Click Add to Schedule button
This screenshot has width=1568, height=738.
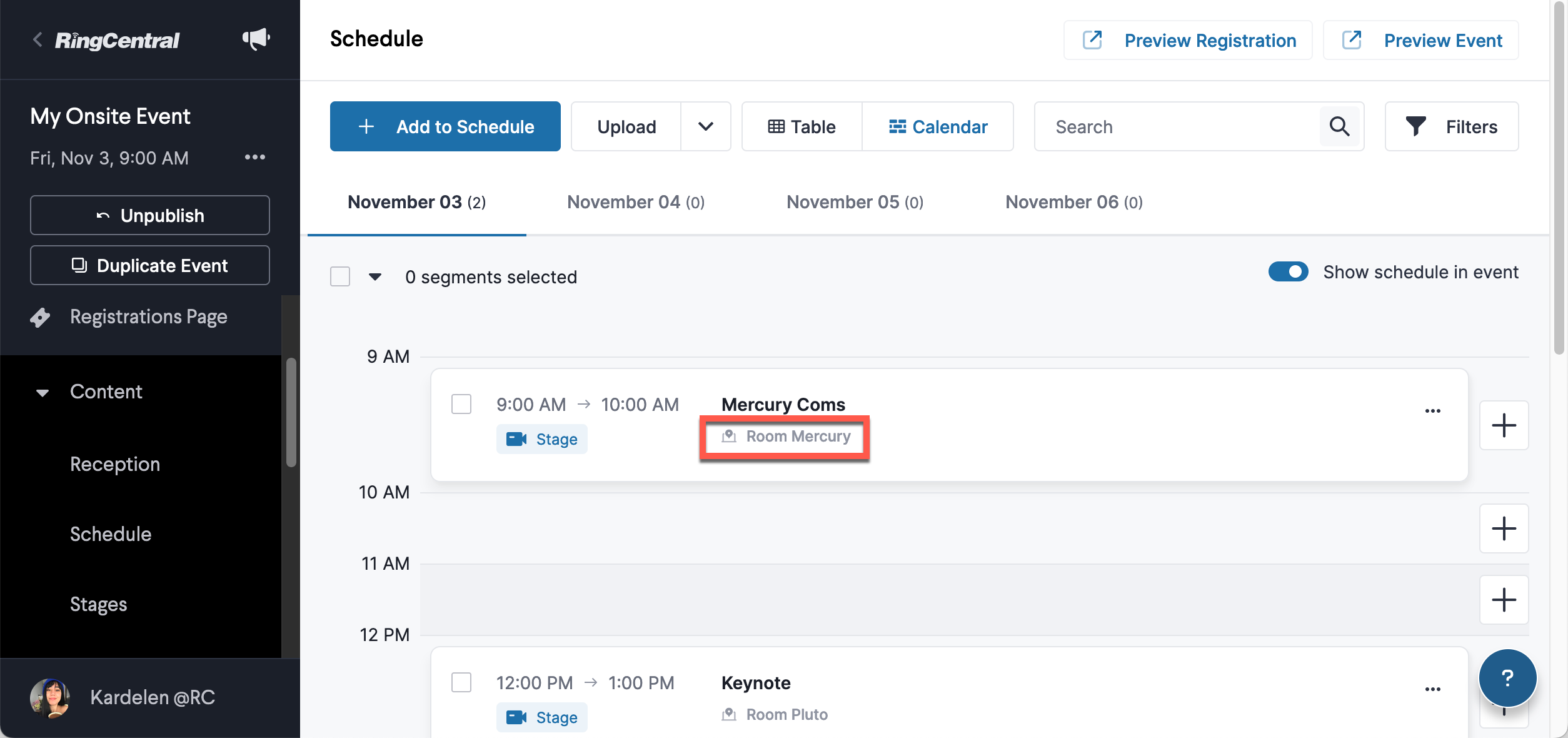coord(445,126)
